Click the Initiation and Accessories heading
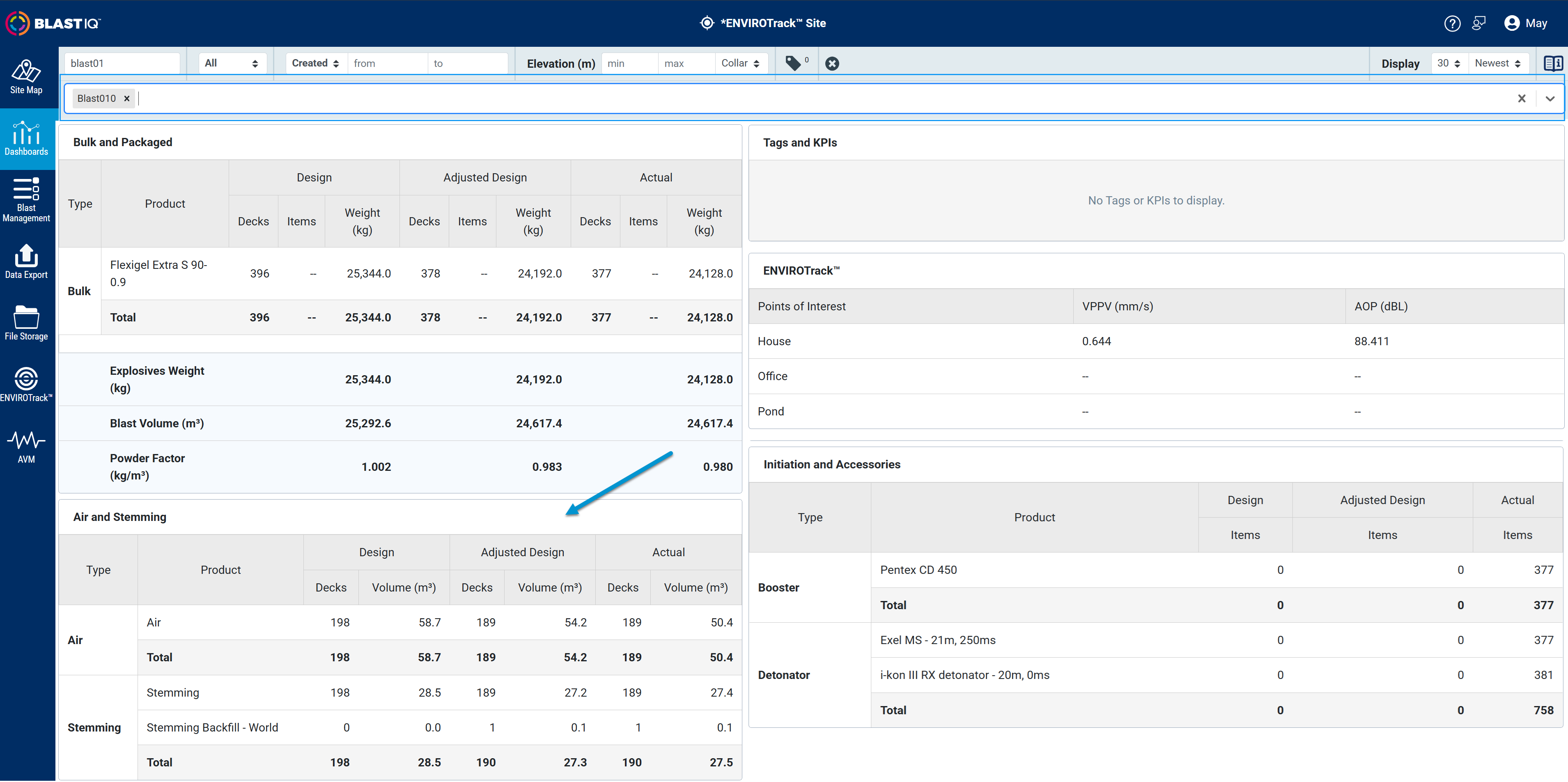This screenshot has height=782, width=1568. point(831,465)
